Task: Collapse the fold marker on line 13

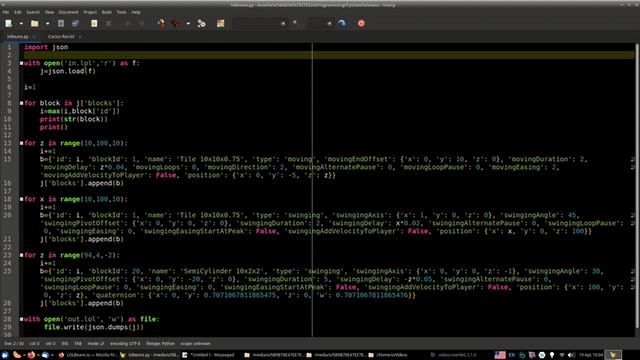Action: point(21,143)
